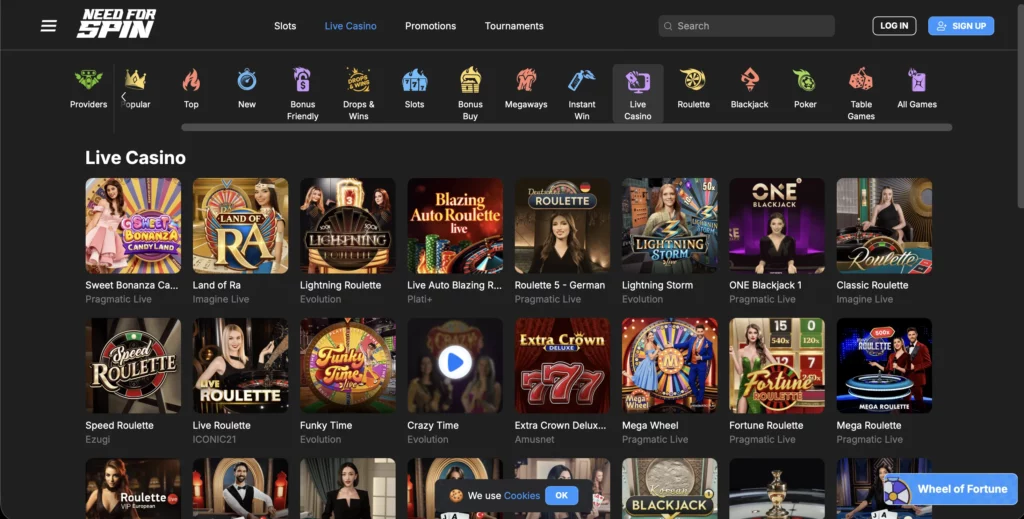This screenshot has height=519, width=1024.
Task: Select the Live Casino category icon
Action: click(637, 82)
